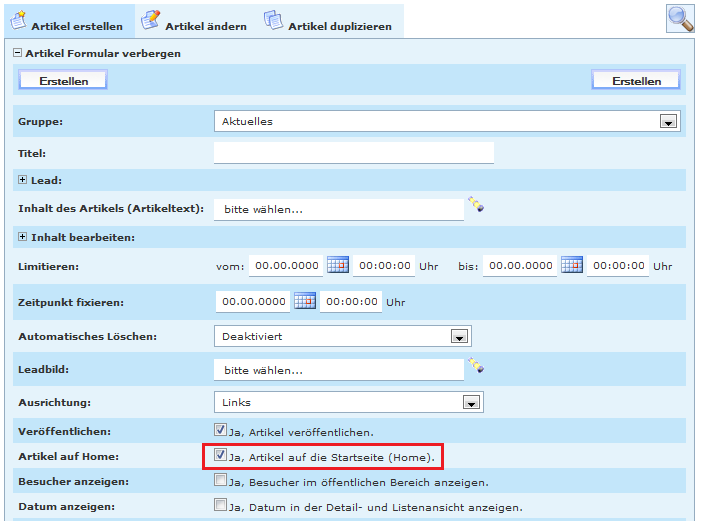Enable Besucher im öffentlichen Bereich anzeigen

221,481
